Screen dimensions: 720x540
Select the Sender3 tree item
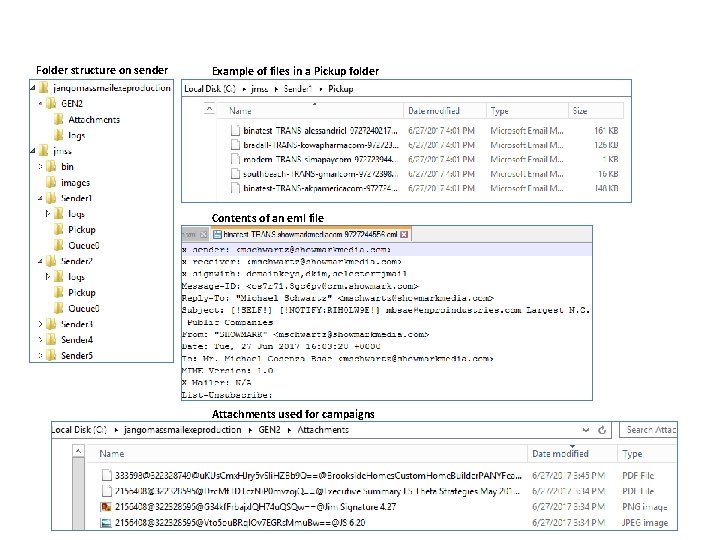(x=77, y=324)
